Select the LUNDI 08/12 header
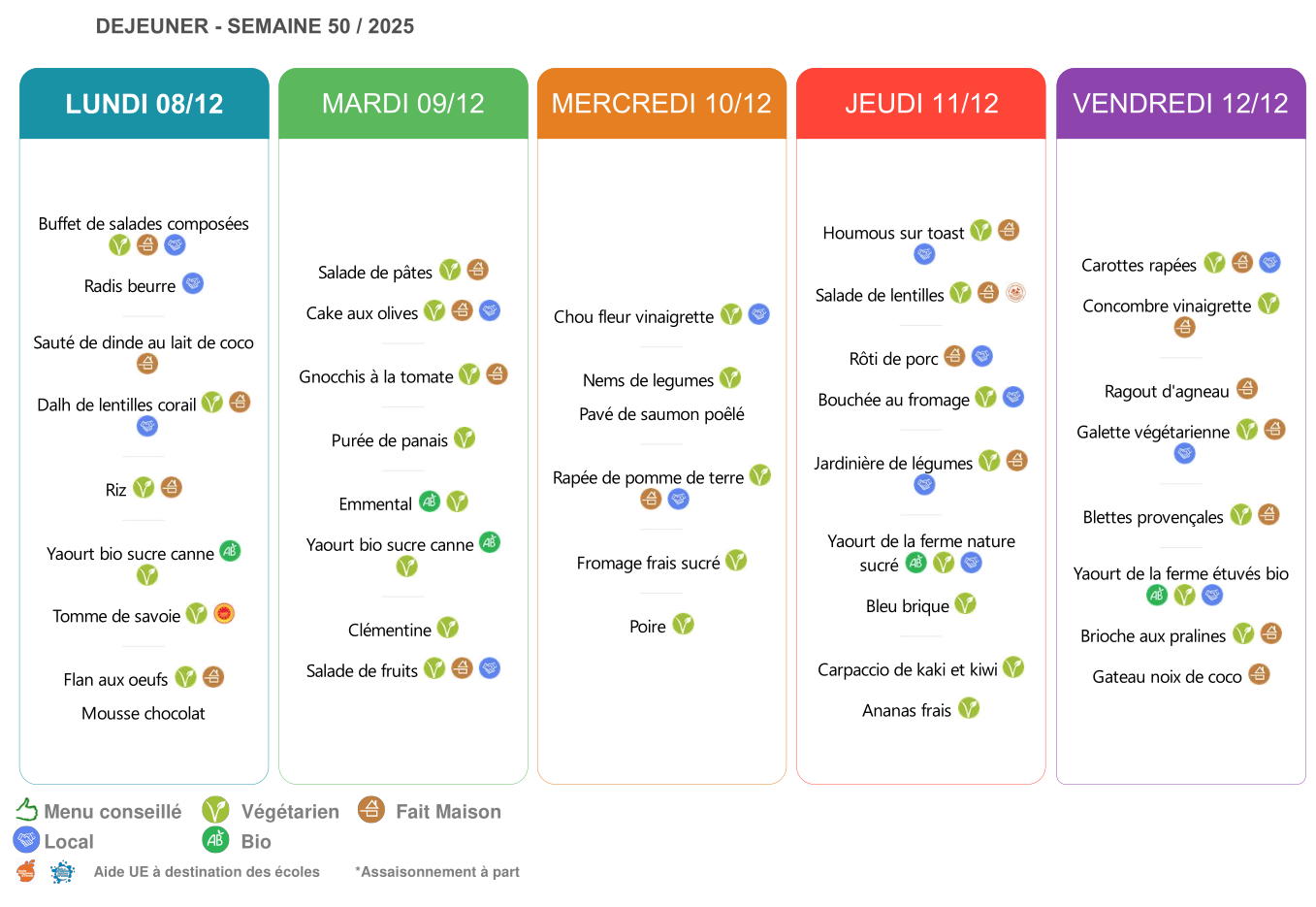The height and width of the screenshot is (907, 1316). [144, 104]
